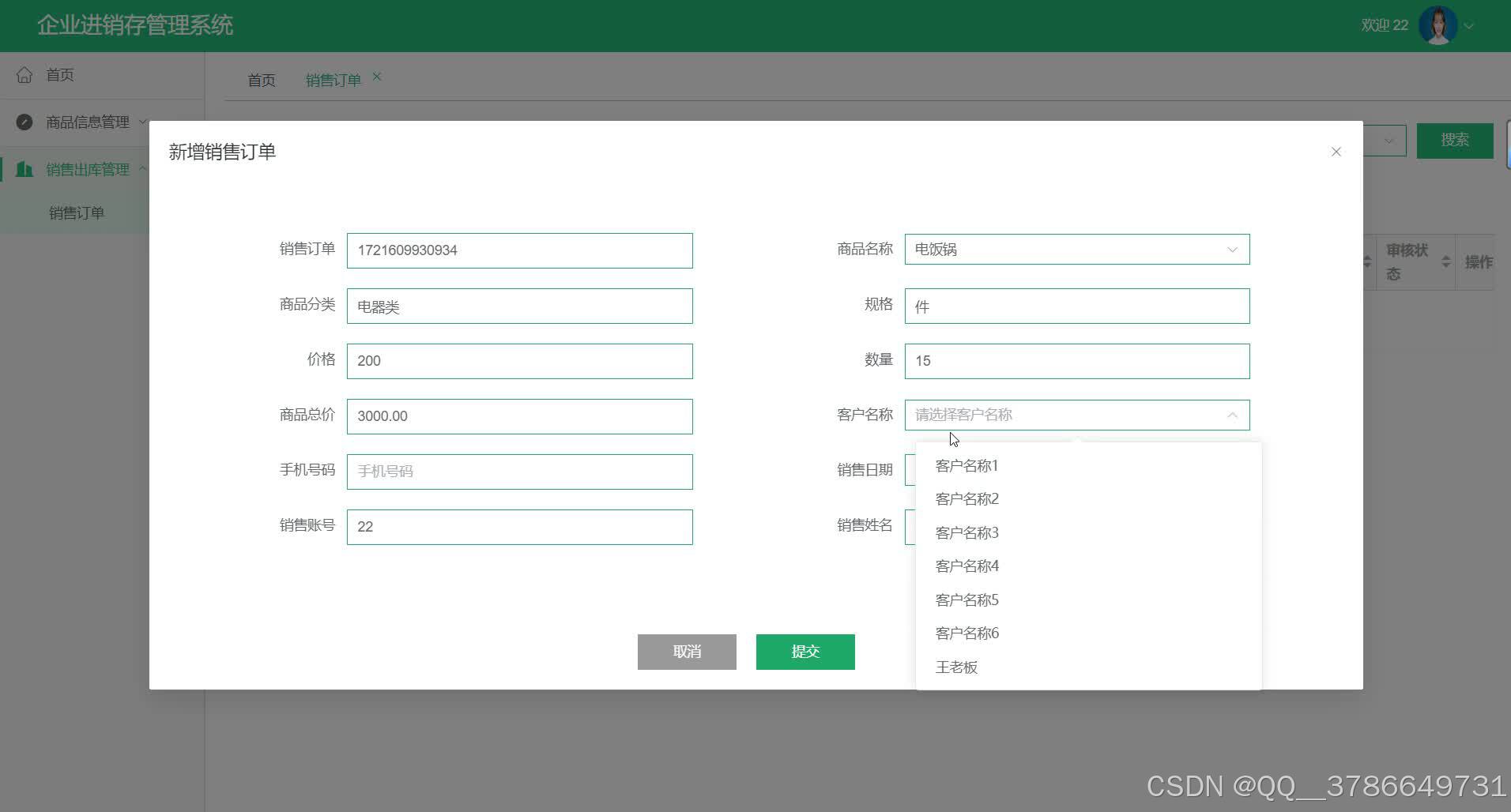Click the 规格 input containing 件
The image size is (1511, 812).
1077,306
